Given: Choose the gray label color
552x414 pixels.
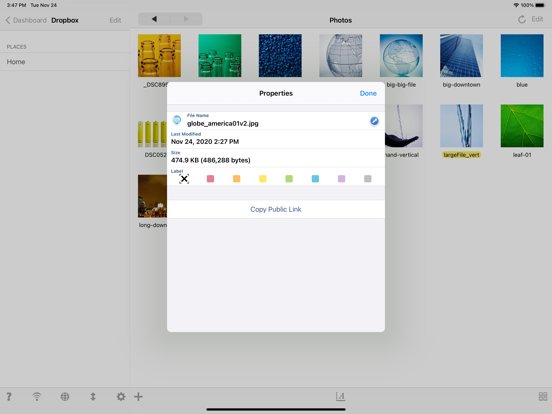Looking at the screenshot, I should (x=368, y=179).
